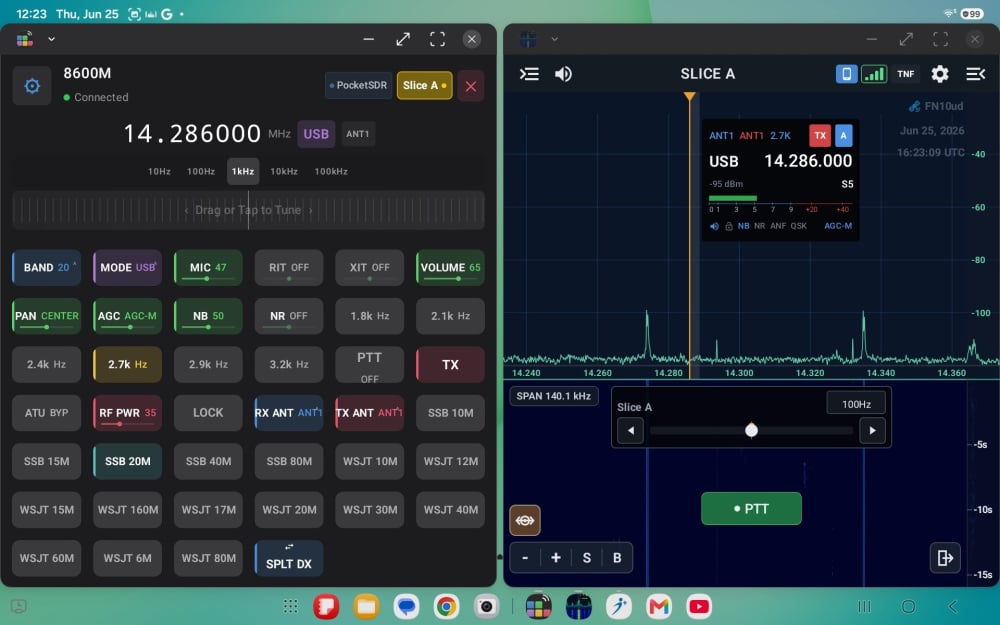This screenshot has height=625, width=1000.
Task: Open the Slice A selector chip
Action: click(424, 85)
